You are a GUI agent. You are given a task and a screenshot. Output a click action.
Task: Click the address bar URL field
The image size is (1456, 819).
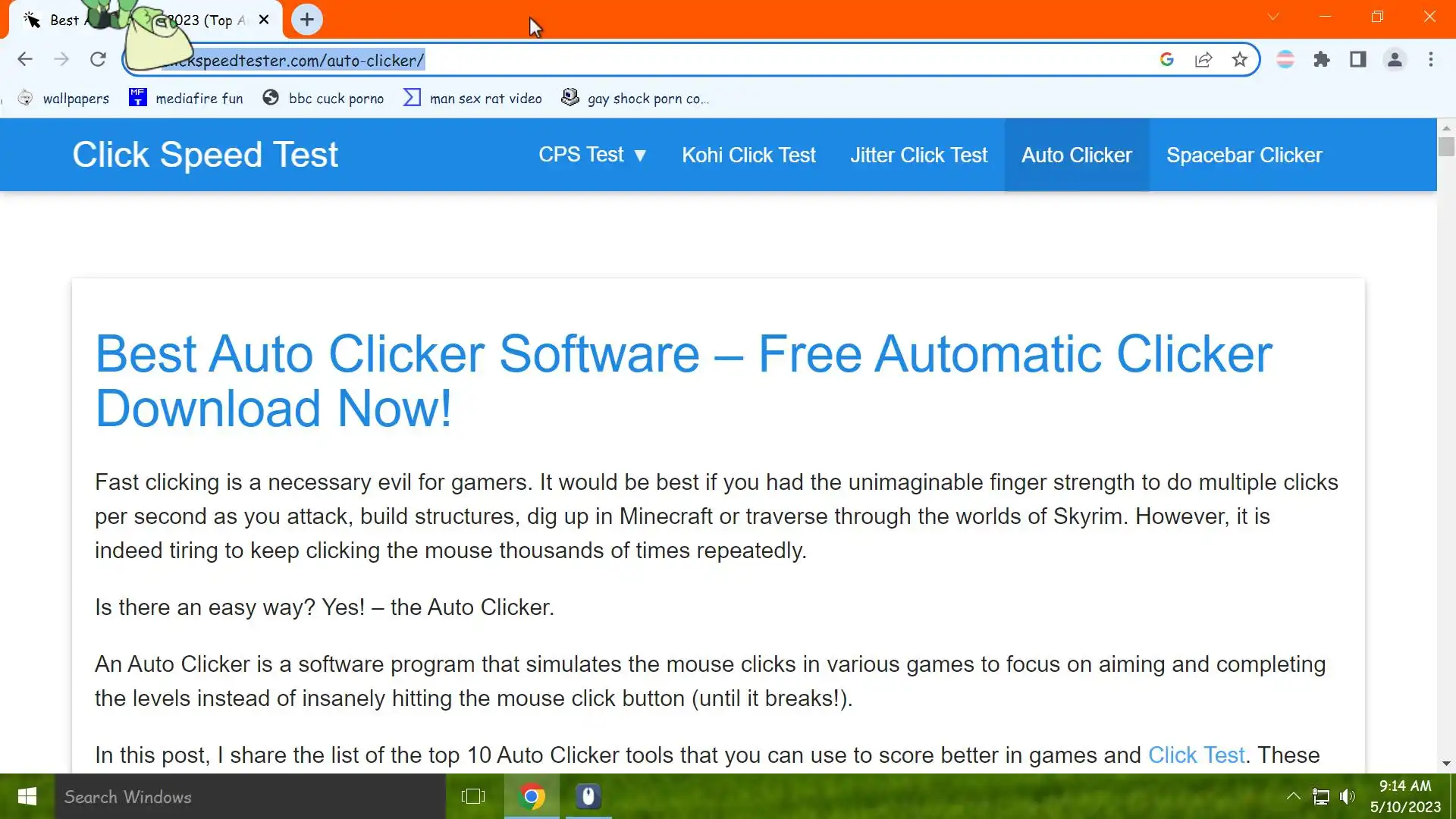[x=645, y=60]
